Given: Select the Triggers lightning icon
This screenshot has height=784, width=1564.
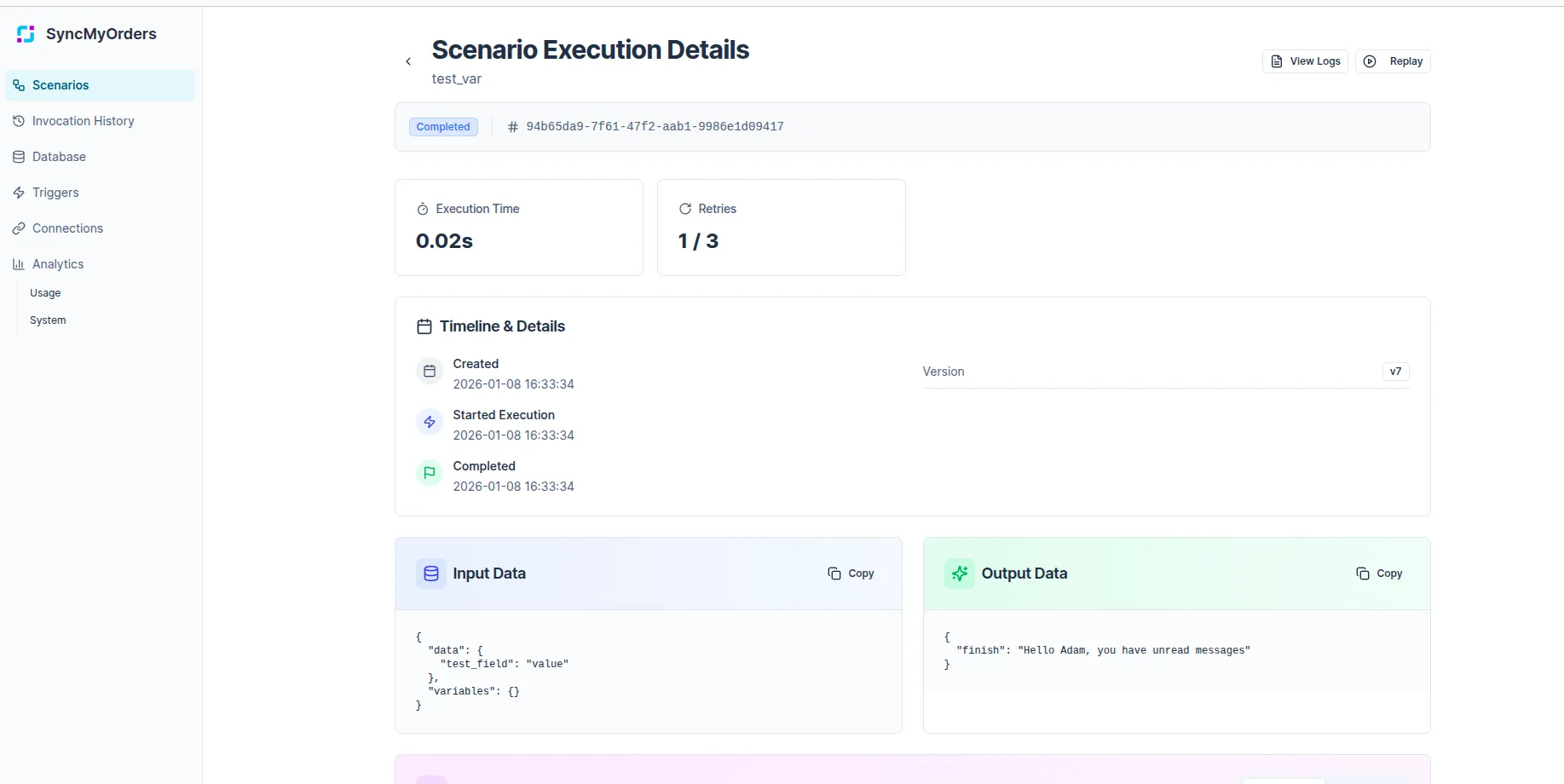Looking at the screenshot, I should (19, 193).
